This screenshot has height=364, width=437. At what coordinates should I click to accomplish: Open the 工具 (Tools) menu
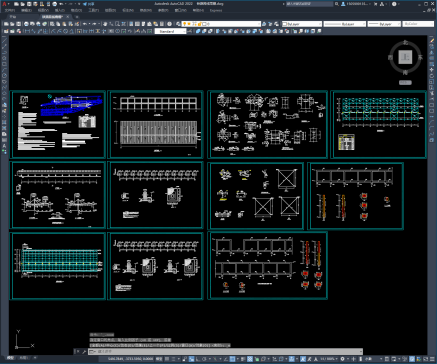pos(93,10)
